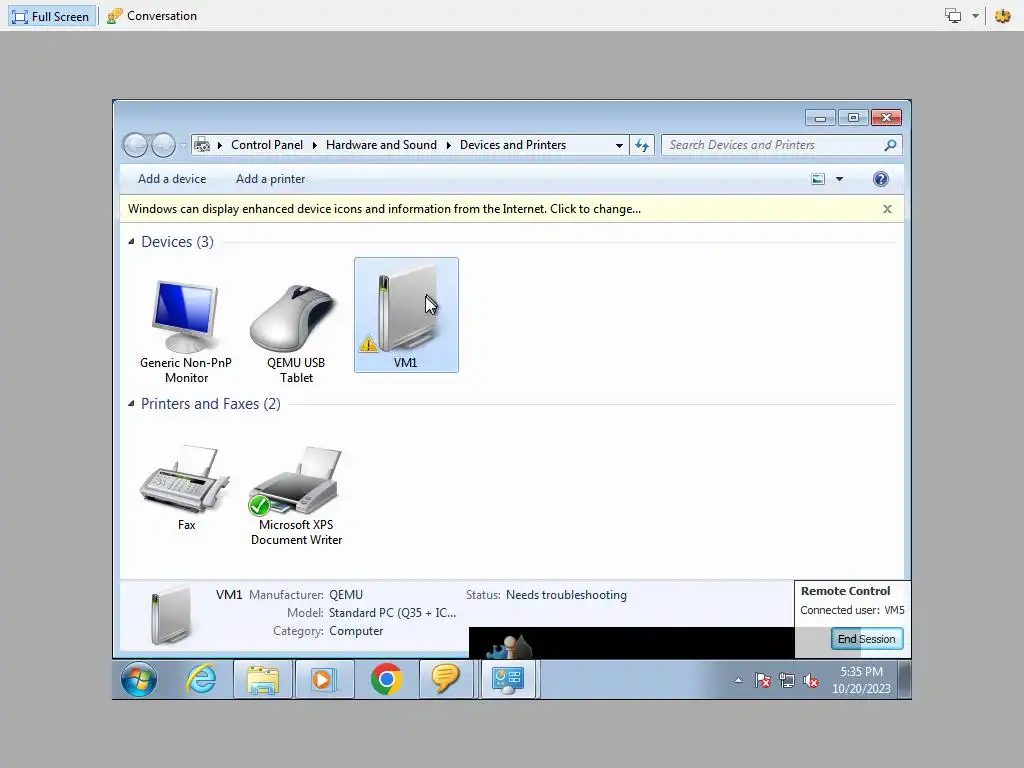This screenshot has height=768, width=1024.
Task: Click the Computer category value
Action: [356, 631]
